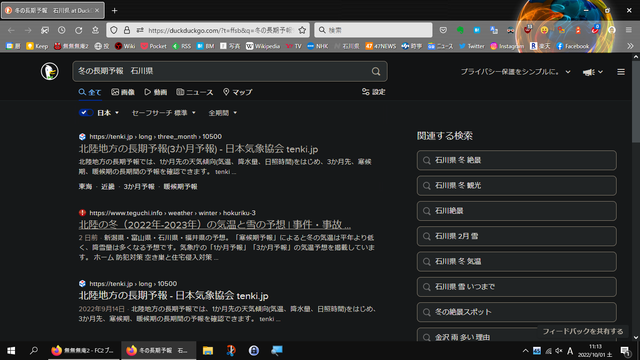This screenshot has height=360, width=640.
Task: Search related term 石川県 2月 雪
Action: coord(517,236)
